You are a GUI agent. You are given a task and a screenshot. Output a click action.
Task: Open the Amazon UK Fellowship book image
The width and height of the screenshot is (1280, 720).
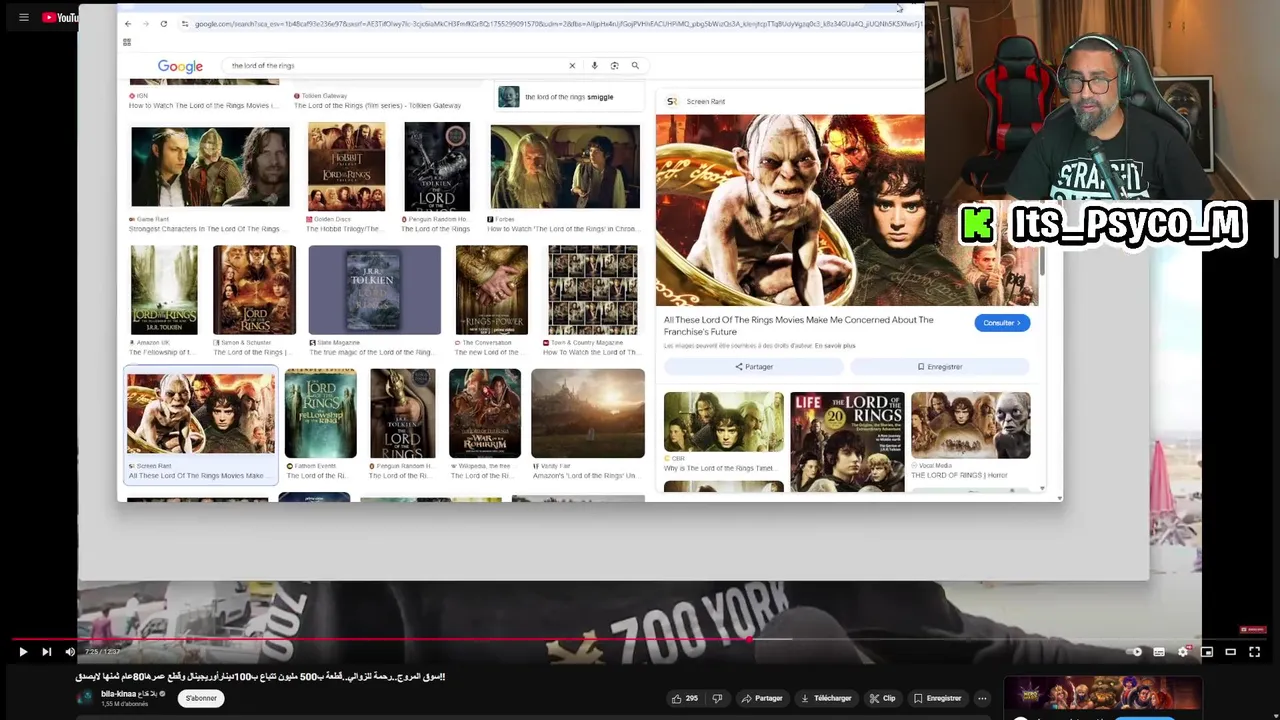(164, 290)
